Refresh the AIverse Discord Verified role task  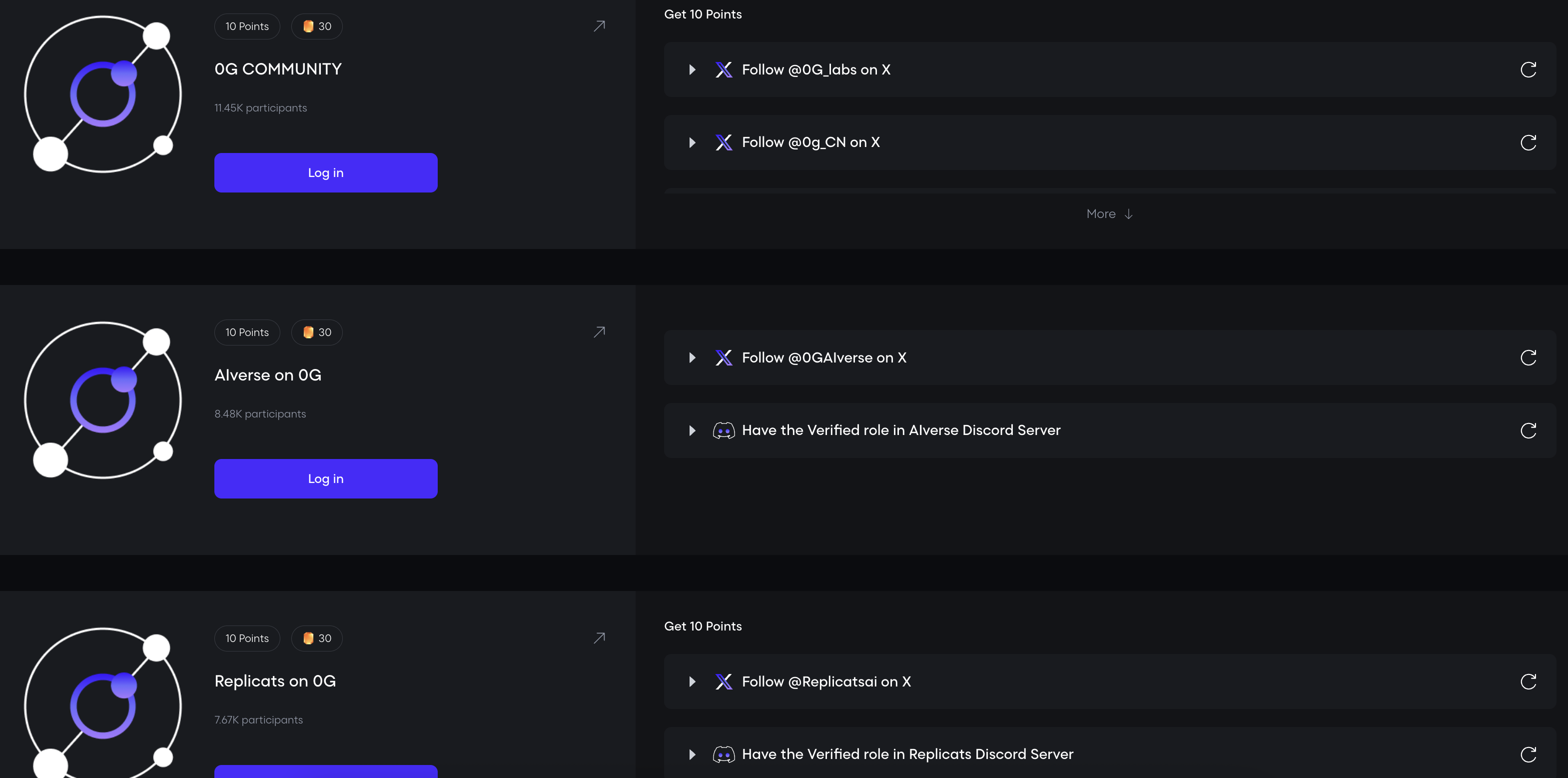point(1528,430)
